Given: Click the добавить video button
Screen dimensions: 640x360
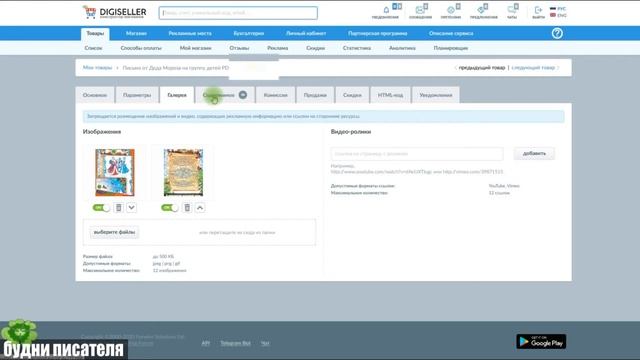Looking at the screenshot, I should [534, 153].
